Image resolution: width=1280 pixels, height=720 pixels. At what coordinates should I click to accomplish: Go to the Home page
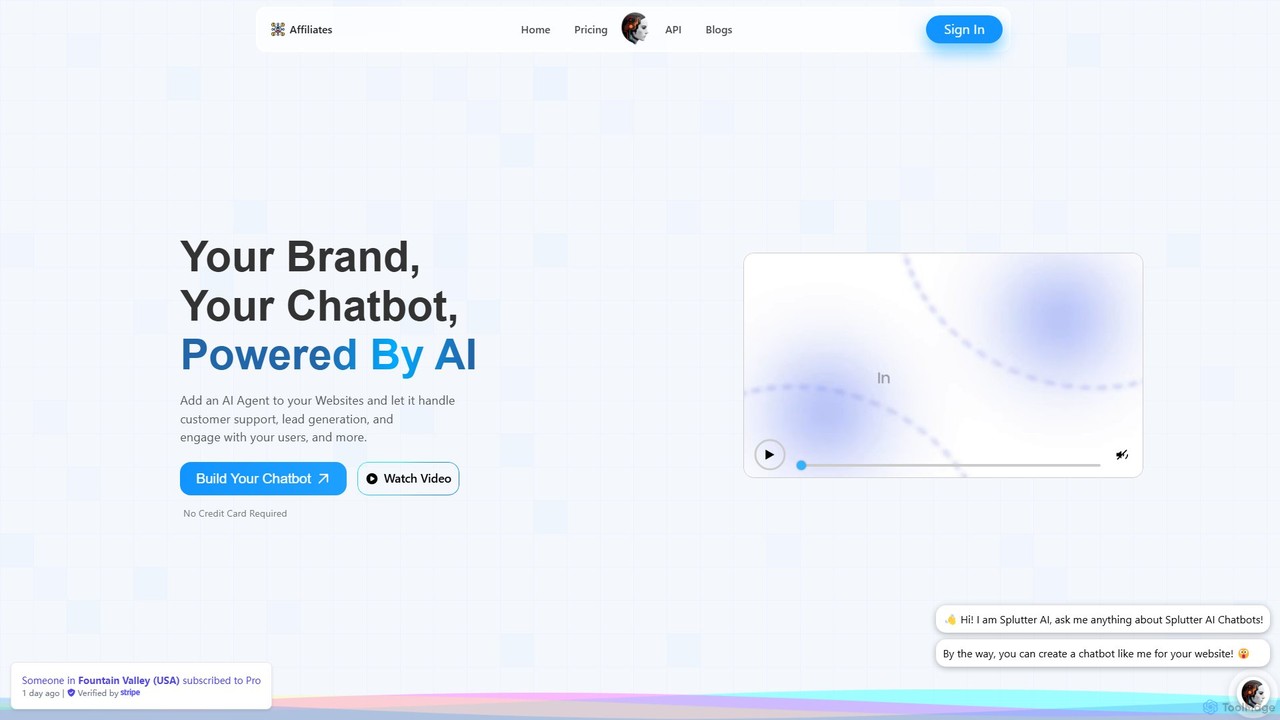[x=535, y=29]
